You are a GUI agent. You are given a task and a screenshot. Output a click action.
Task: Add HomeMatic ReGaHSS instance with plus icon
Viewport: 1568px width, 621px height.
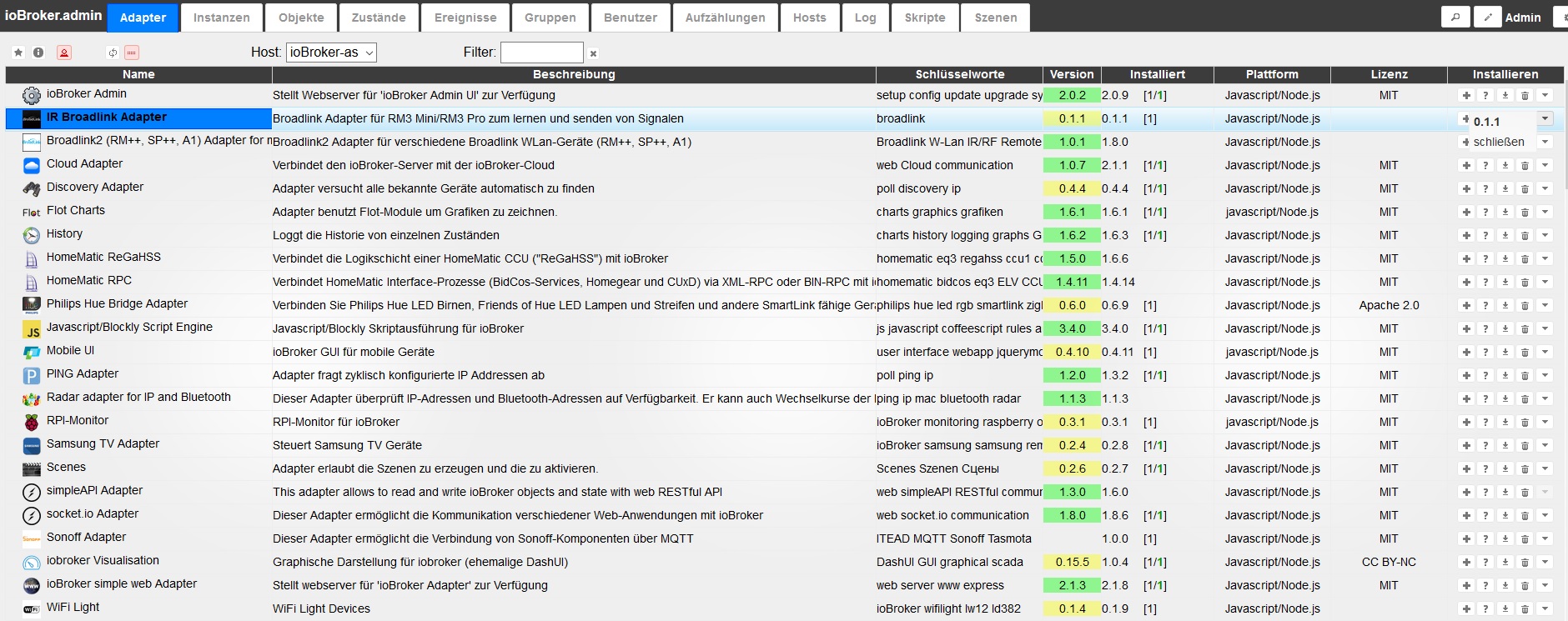[1466, 259]
